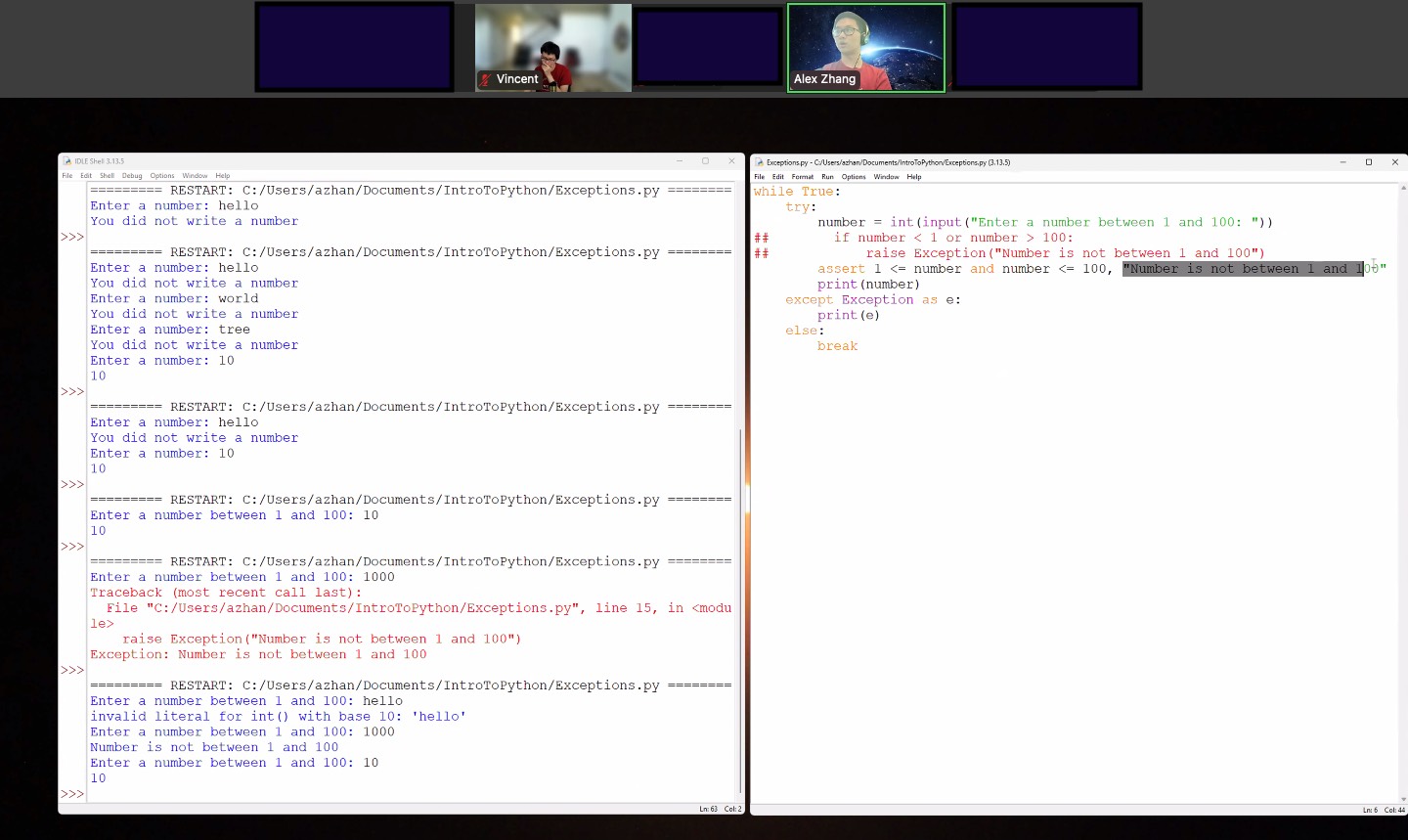Click 'Col: 44' in the editor status bar
The width and height of the screenshot is (1408, 840).
(1395, 811)
